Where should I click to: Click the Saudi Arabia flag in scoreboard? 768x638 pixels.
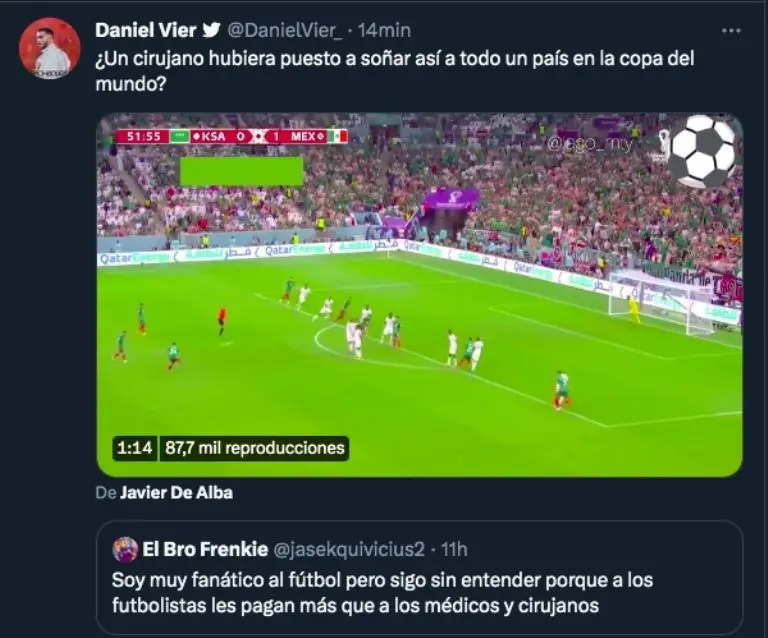pos(179,136)
